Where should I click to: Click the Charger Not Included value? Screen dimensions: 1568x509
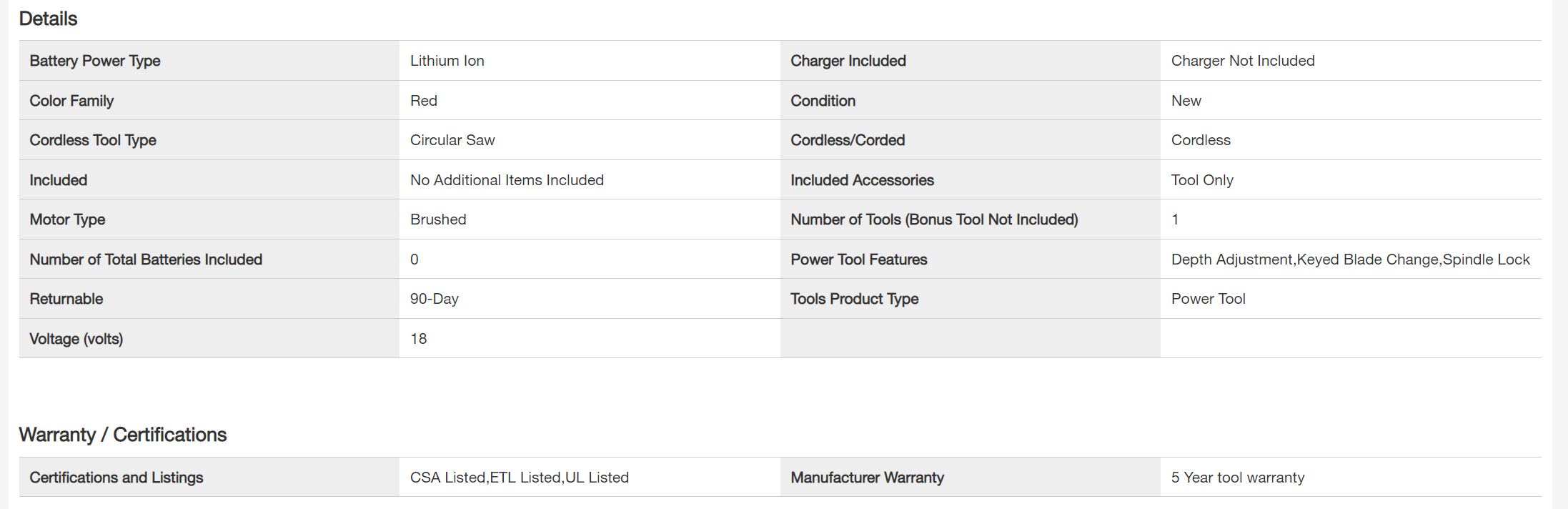(1242, 61)
